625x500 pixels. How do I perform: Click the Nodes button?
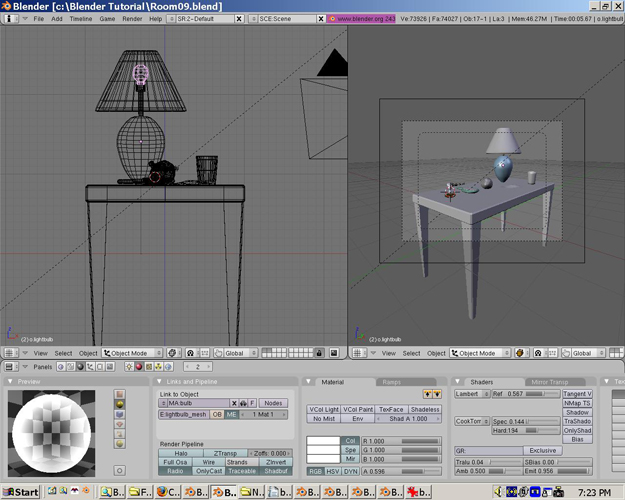coord(273,403)
